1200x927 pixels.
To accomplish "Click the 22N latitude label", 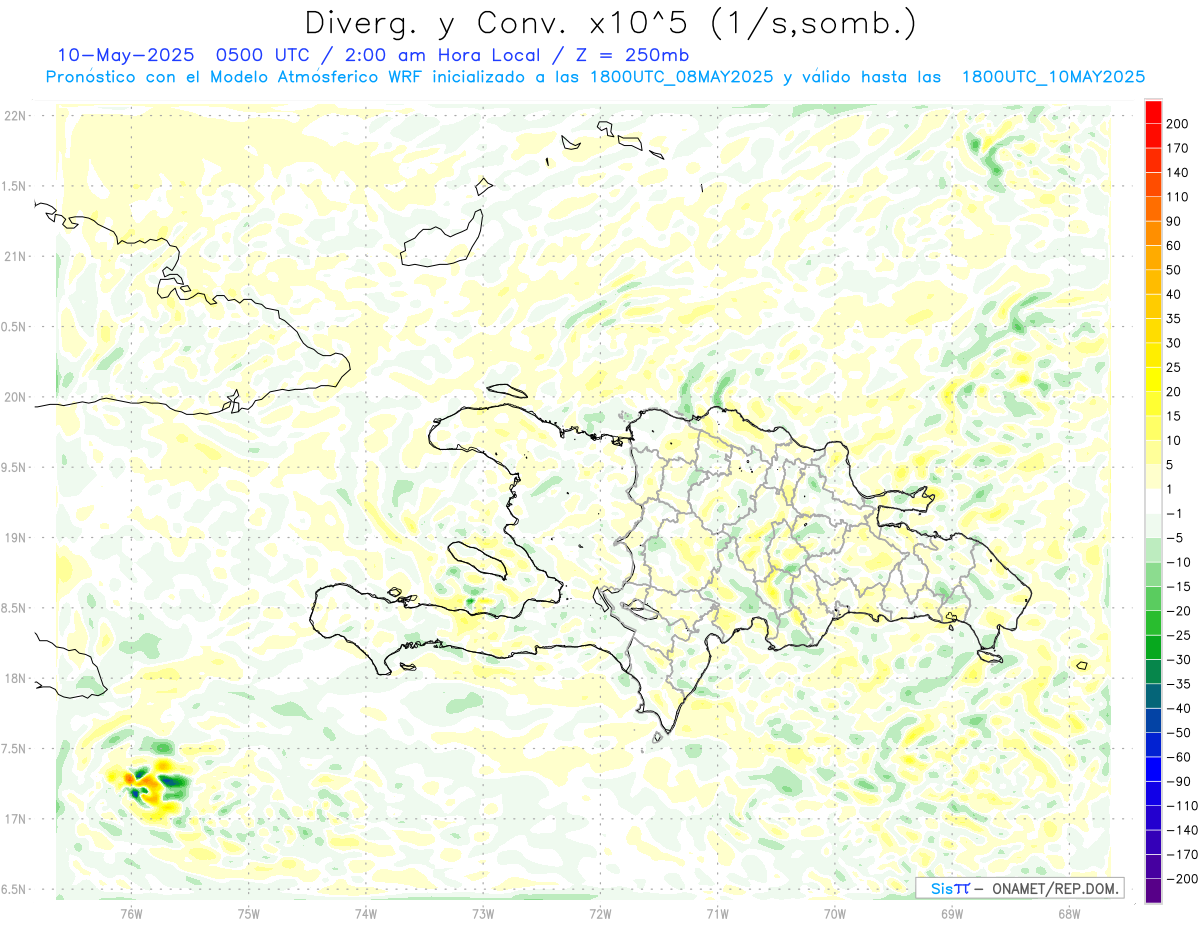I will coord(15,116).
